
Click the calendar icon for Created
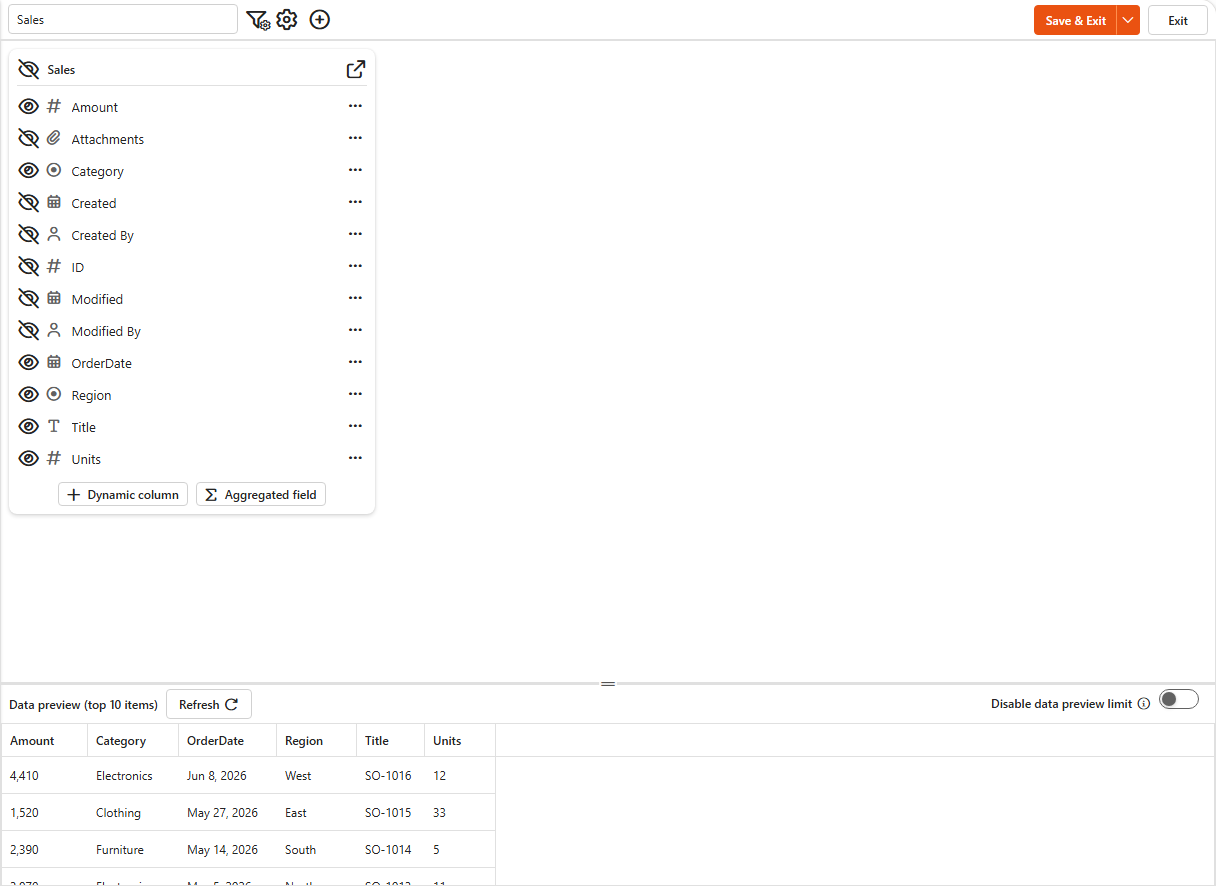point(54,202)
